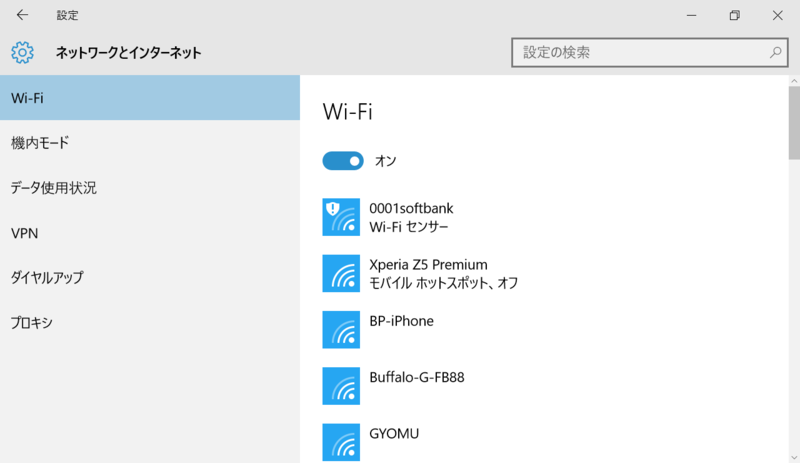This screenshot has width=800, height=463.
Task: Turn off the Wi-Fi toggle switch
Action: click(x=343, y=161)
